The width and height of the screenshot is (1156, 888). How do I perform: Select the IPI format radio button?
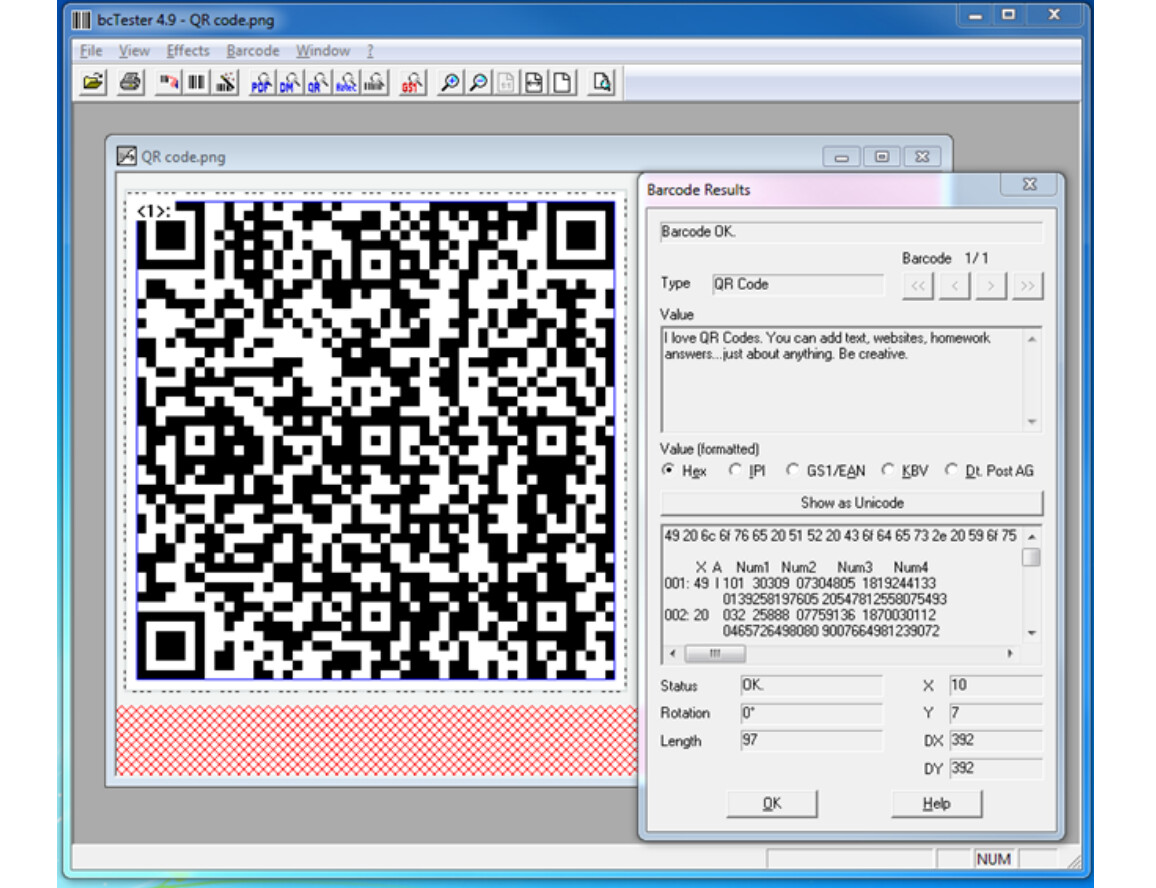(x=735, y=470)
